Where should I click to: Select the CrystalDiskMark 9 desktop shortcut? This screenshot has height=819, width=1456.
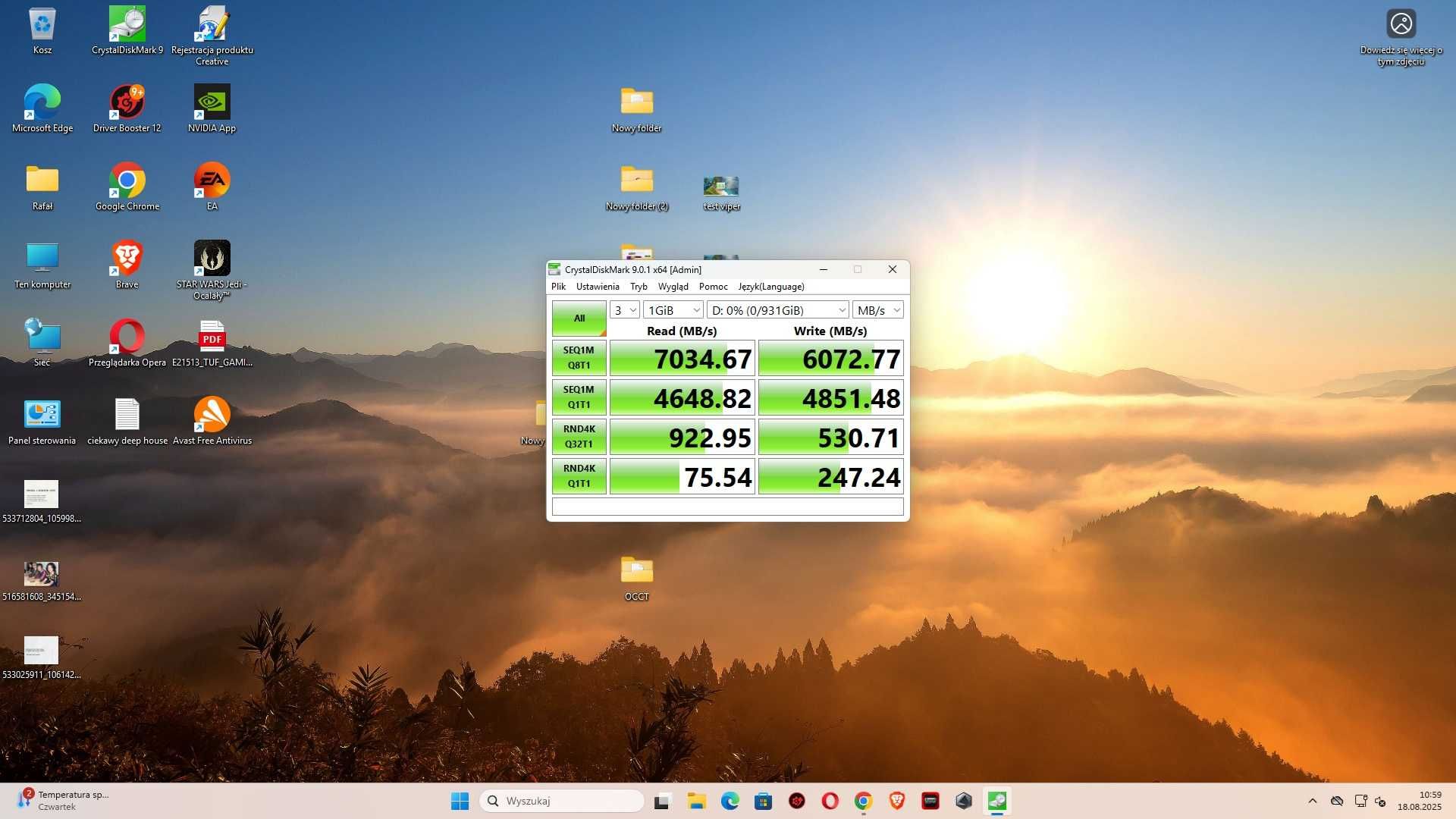[127, 31]
